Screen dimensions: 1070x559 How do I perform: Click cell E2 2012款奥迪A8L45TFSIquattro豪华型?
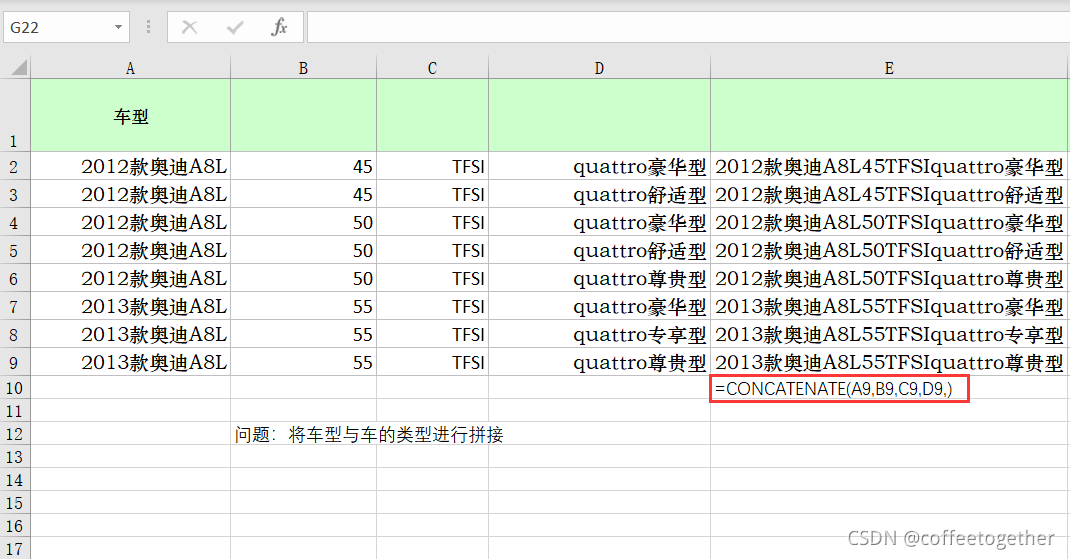[x=889, y=166]
